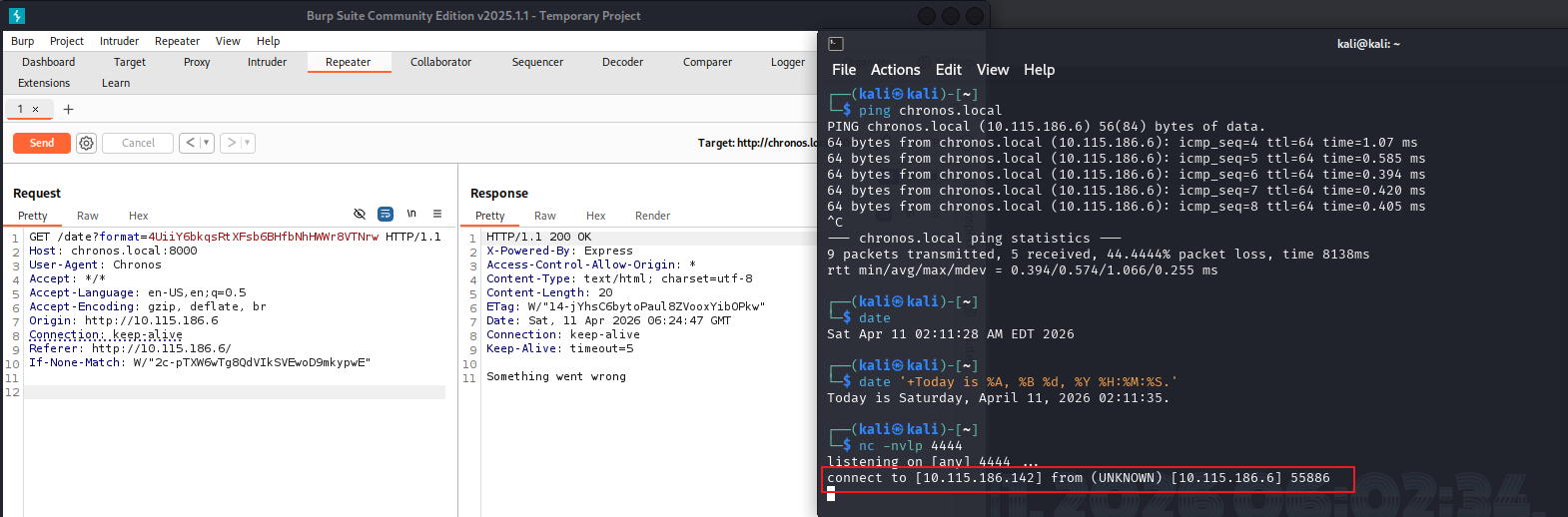Toggle show newline \n characters in Request
This screenshot has height=517, width=1568.
tap(411, 214)
